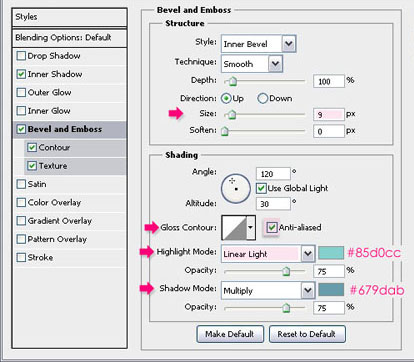Image resolution: width=414 pixels, height=362 pixels.
Task: Click the Size slider handle
Action: tap(232, 115)
